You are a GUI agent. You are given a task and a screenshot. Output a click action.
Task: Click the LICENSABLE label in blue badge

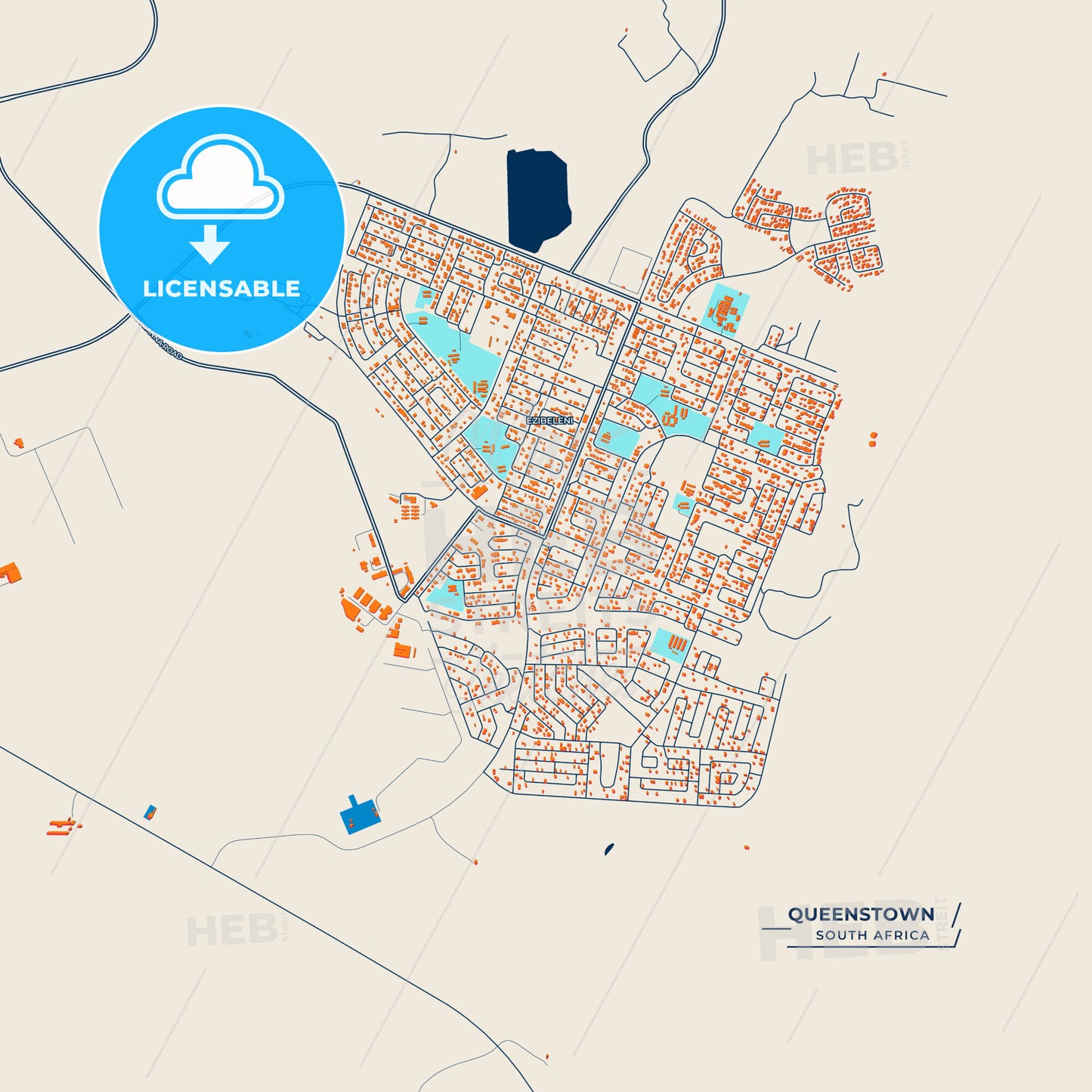tap(221, 289)
